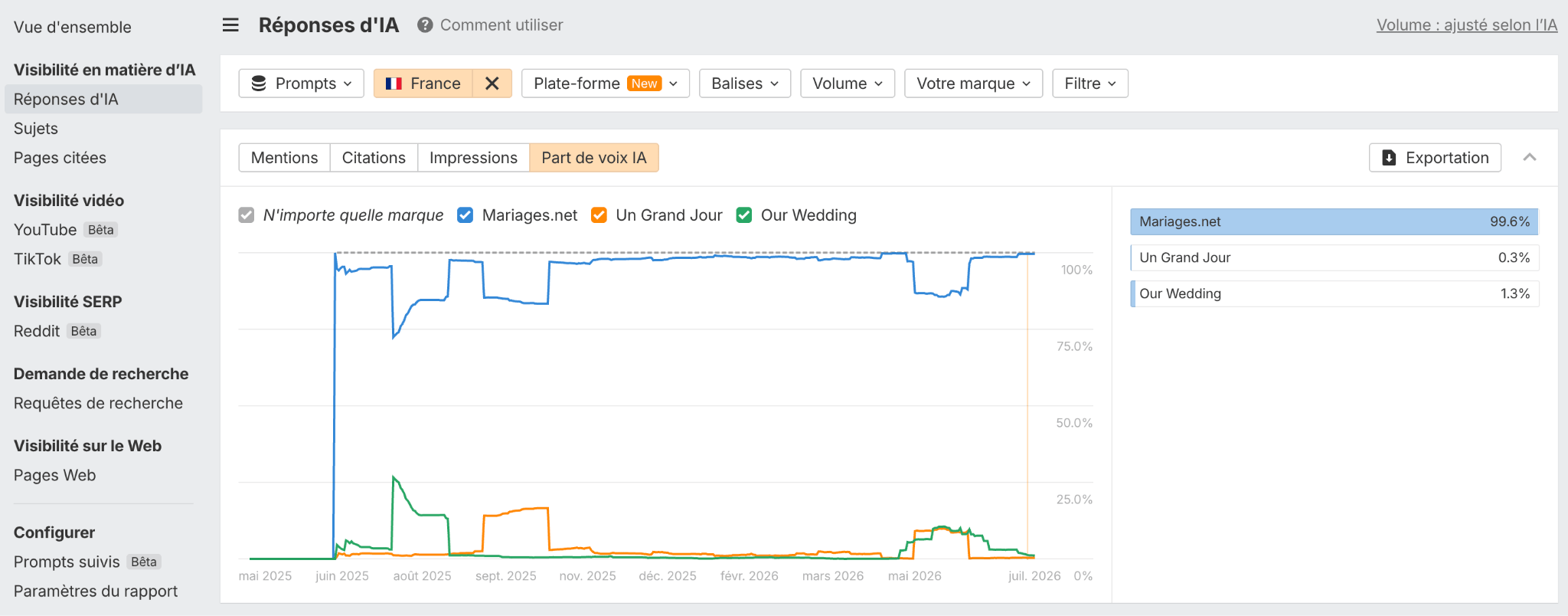This screenshot has width=1568, height=616.
Task: Select the Part de voix IA tab
Action: (x=594, y=158)
